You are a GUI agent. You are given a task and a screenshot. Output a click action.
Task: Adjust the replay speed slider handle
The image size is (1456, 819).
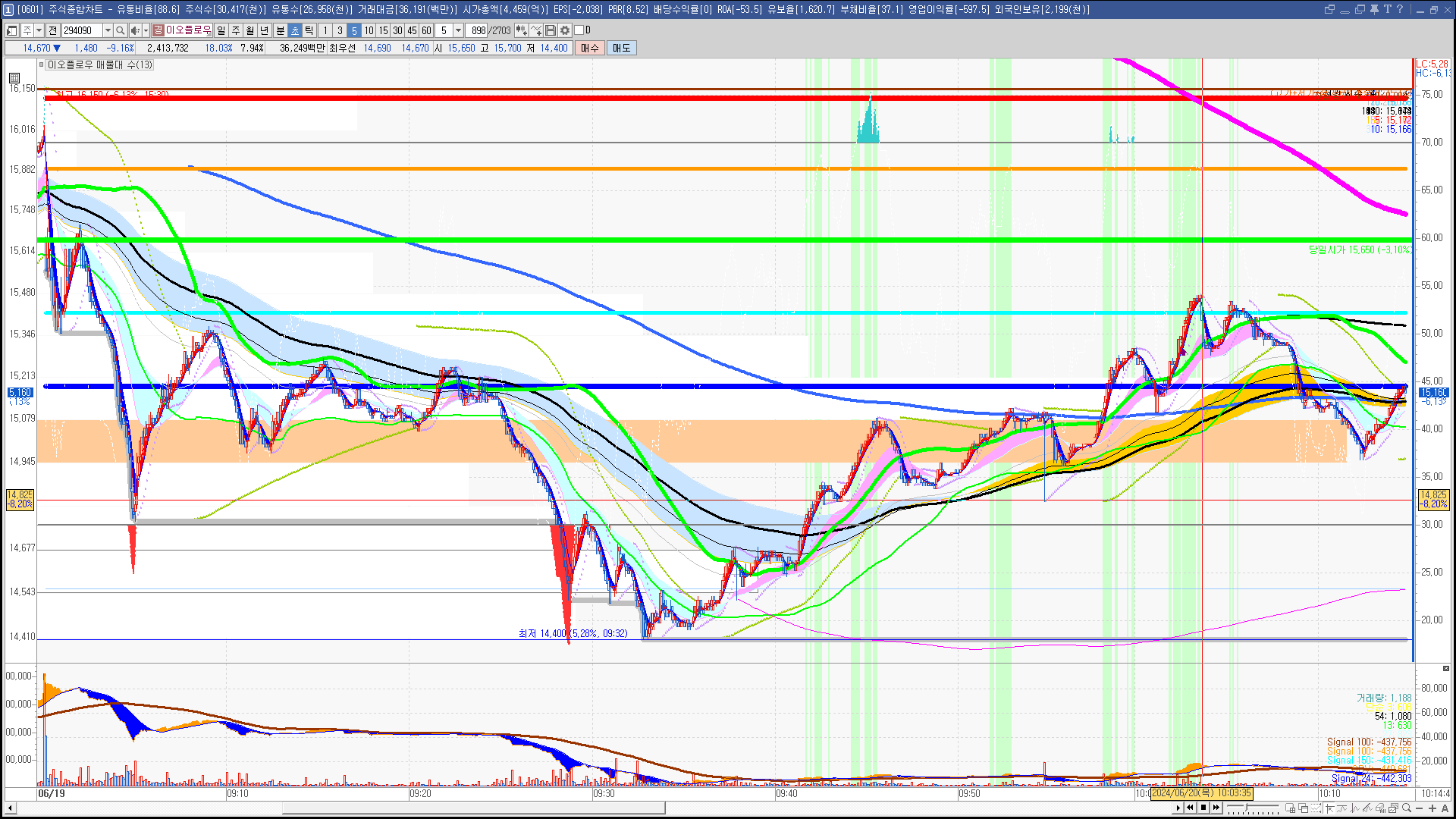pyautogui.click(x=1246, y=807)
